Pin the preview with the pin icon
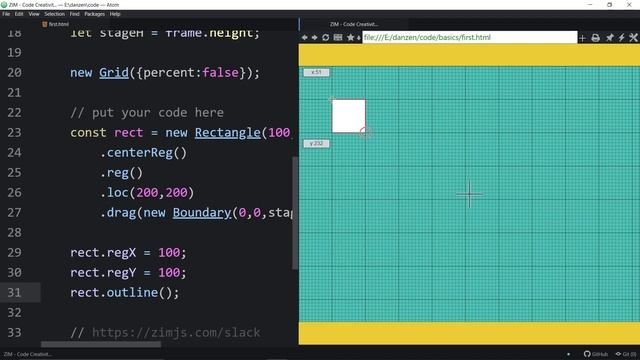Screen dimensions: 640x360 point(609,38)
